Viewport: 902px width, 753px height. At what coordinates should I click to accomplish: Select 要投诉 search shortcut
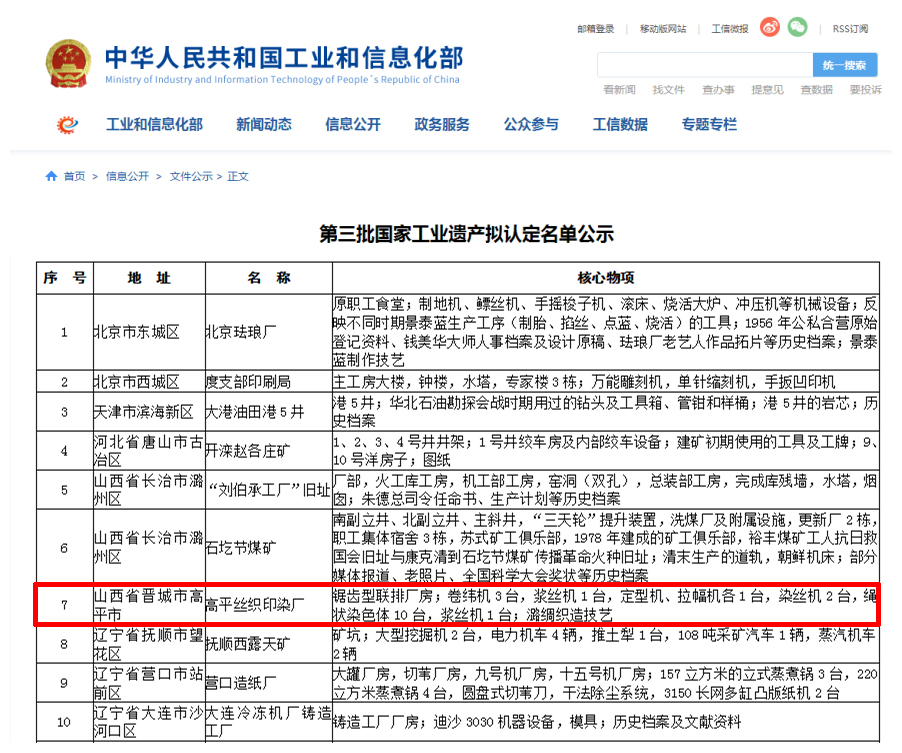coord(866,90)
